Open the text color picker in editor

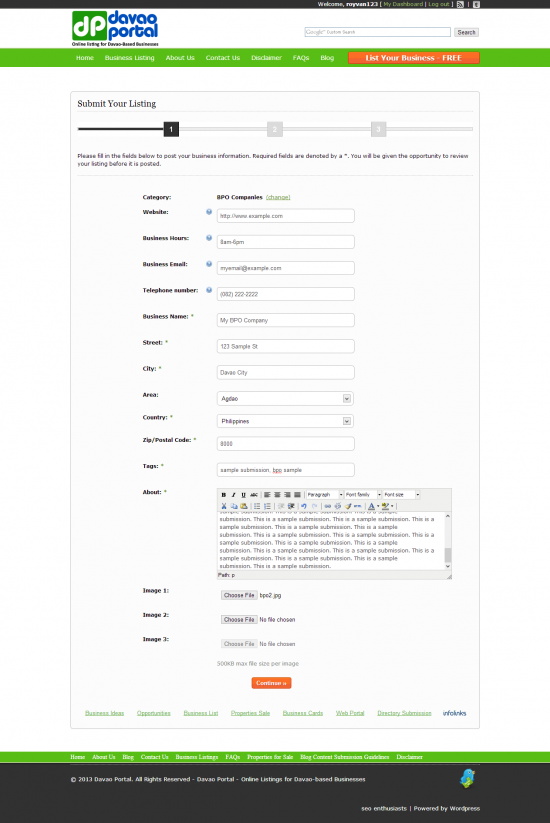point(373,506)
